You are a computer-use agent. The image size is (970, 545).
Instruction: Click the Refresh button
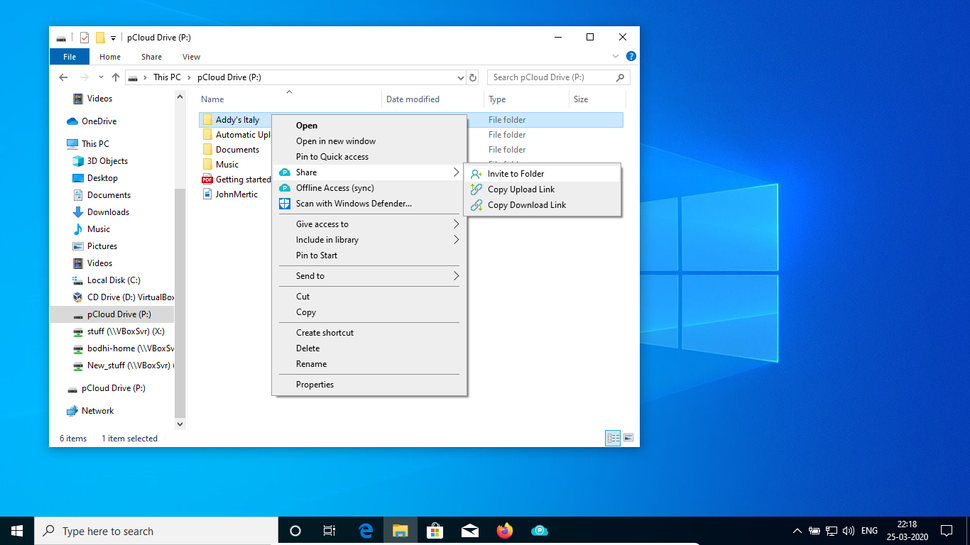click(473, 77)
